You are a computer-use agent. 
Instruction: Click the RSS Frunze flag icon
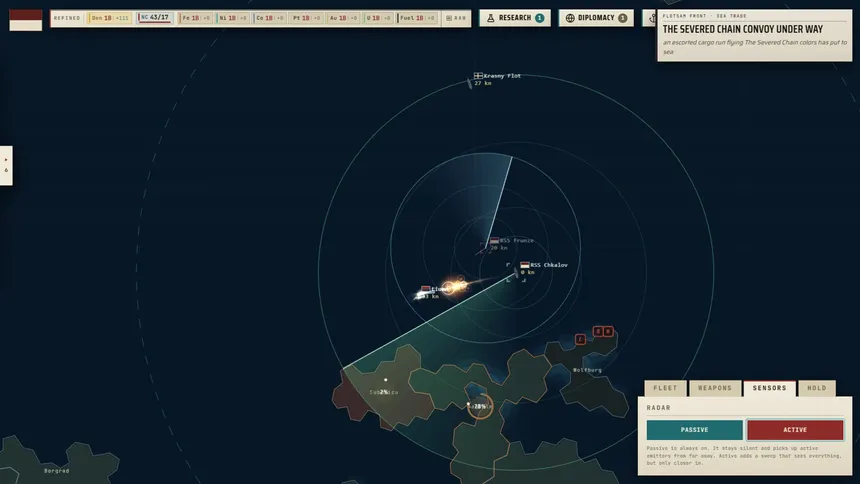[494, 240]
